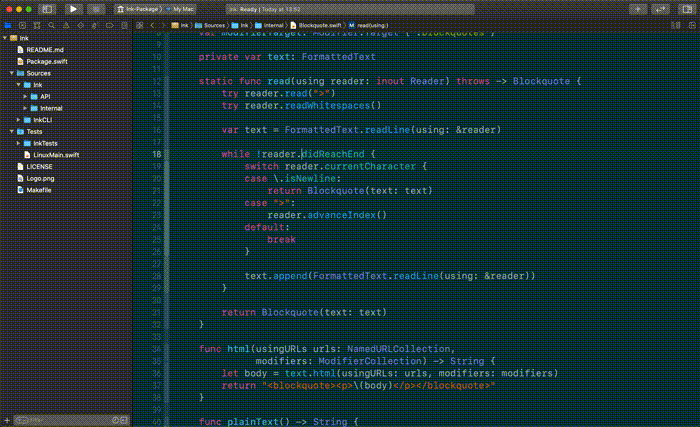Expand the InkTests folder
700x427 pixels.
(19, 143)
